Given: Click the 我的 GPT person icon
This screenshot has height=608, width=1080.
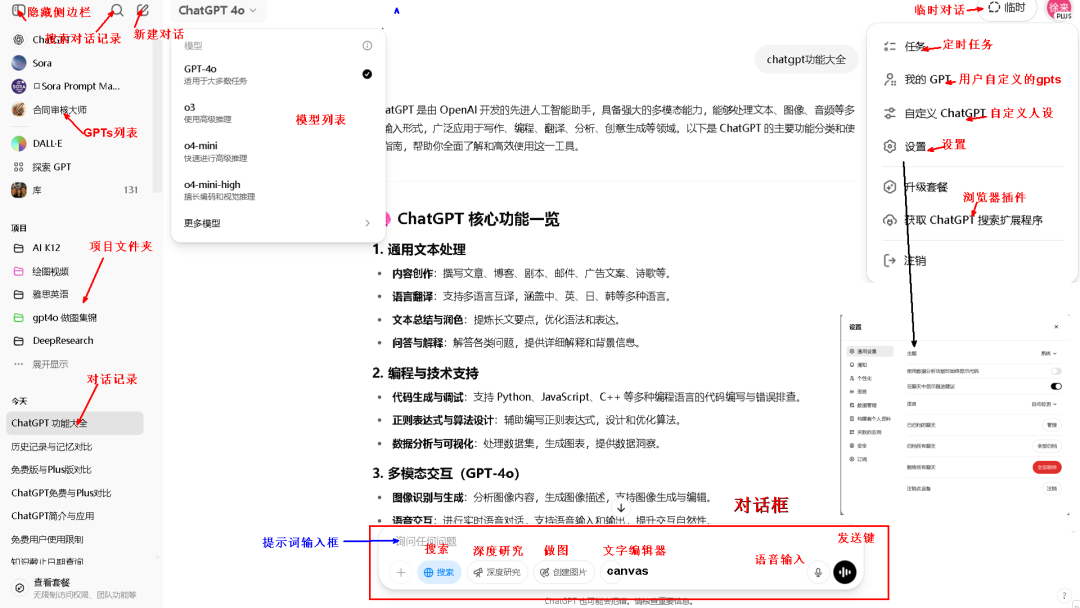Looking at the screenshot, I should [x=890, y=79].
